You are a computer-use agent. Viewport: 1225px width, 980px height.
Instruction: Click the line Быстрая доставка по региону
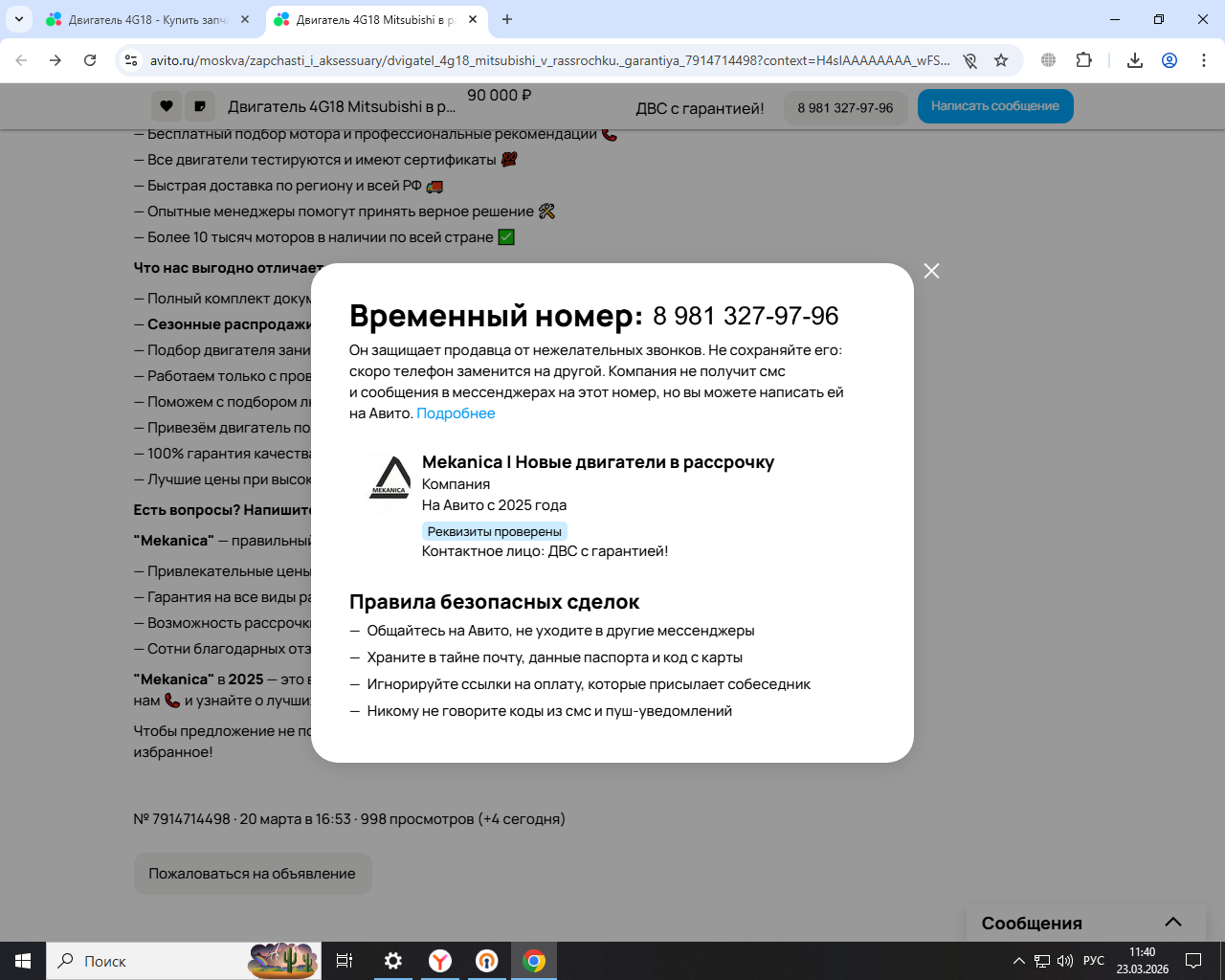point(288,186)
